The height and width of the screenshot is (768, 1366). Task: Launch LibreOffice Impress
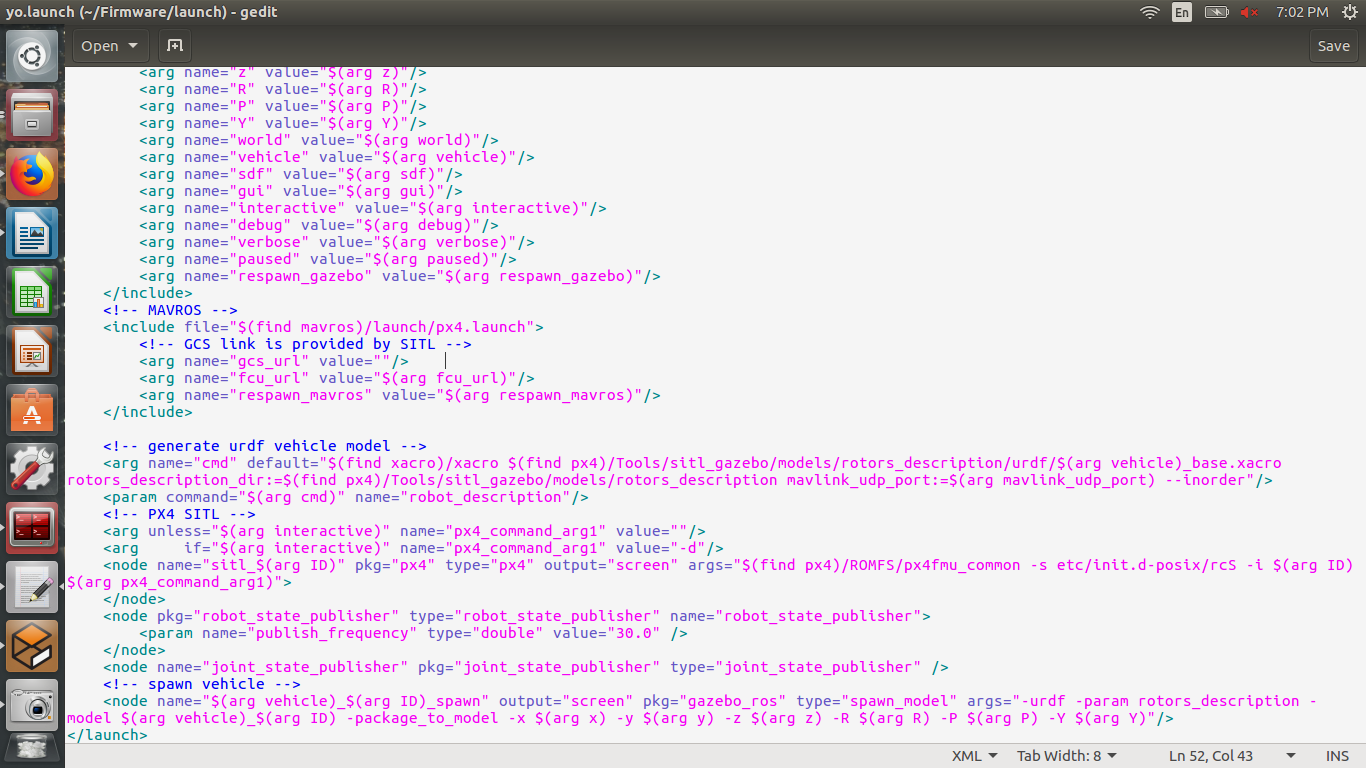(32, 351)
